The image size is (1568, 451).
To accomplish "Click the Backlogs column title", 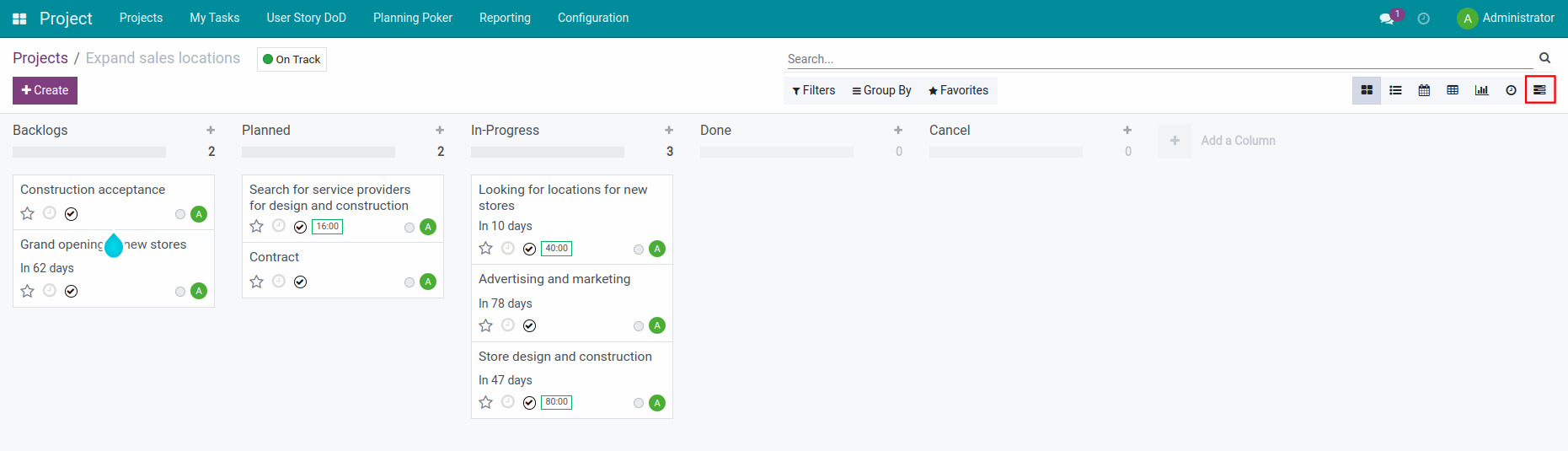I will pos(40,130).
